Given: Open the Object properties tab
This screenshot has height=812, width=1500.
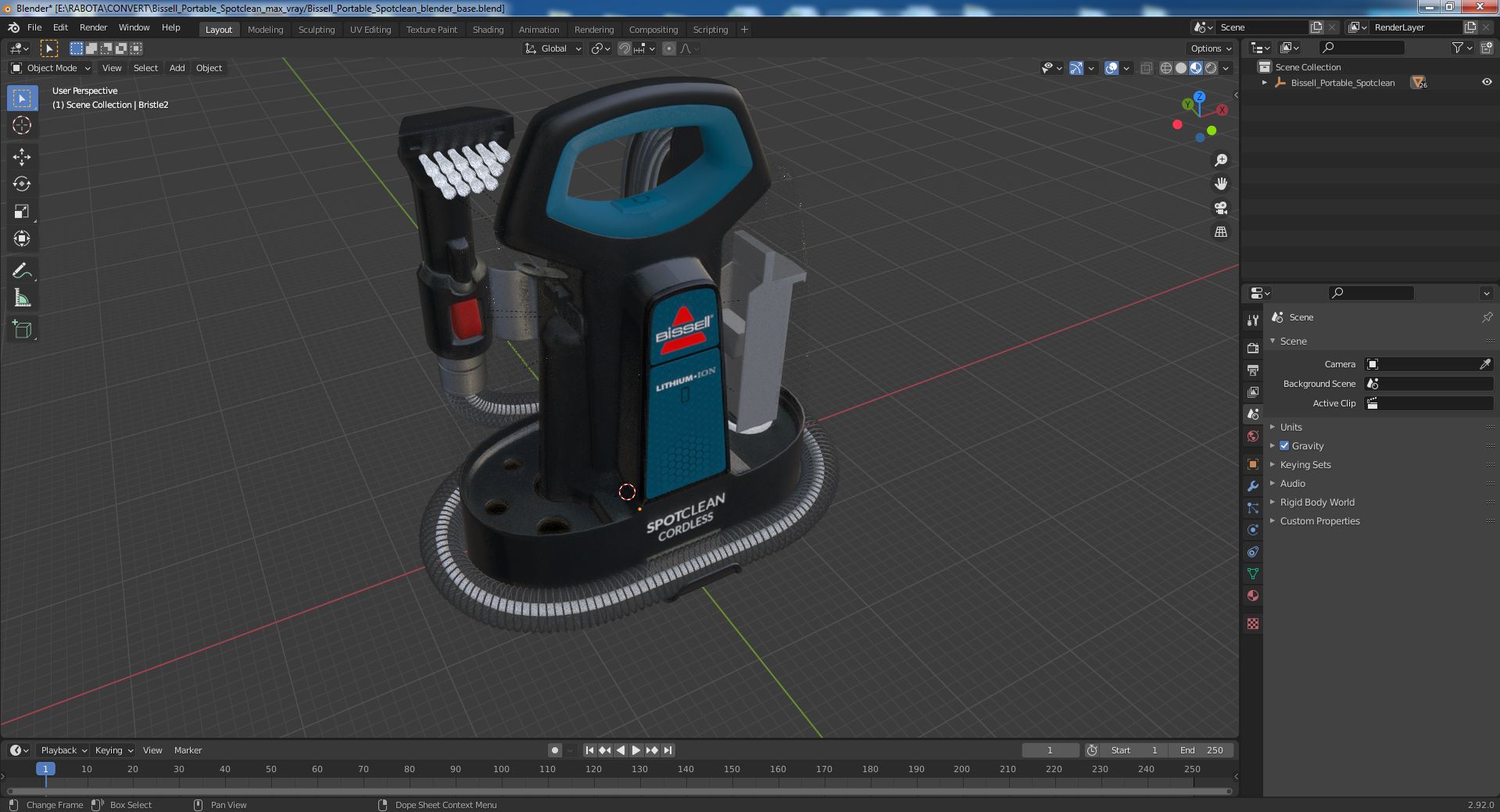Looking at the screenshot, I should (x=1253, y=464).
